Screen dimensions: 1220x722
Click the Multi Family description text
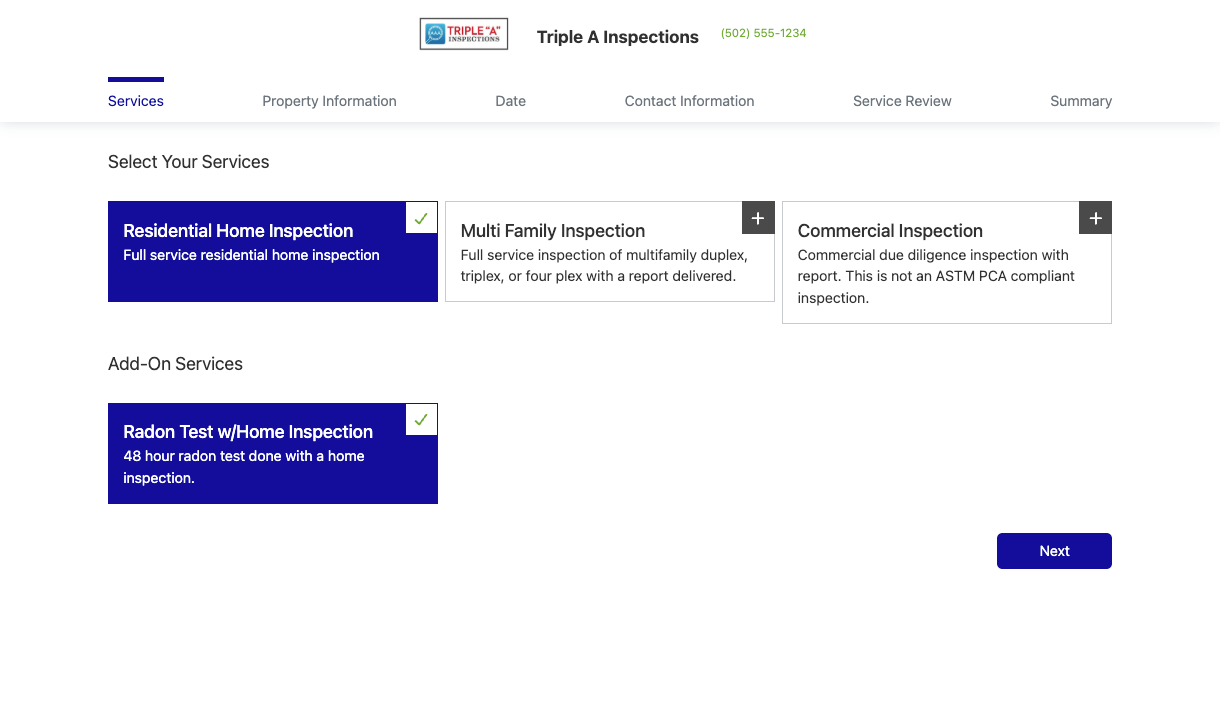[604, 266]
